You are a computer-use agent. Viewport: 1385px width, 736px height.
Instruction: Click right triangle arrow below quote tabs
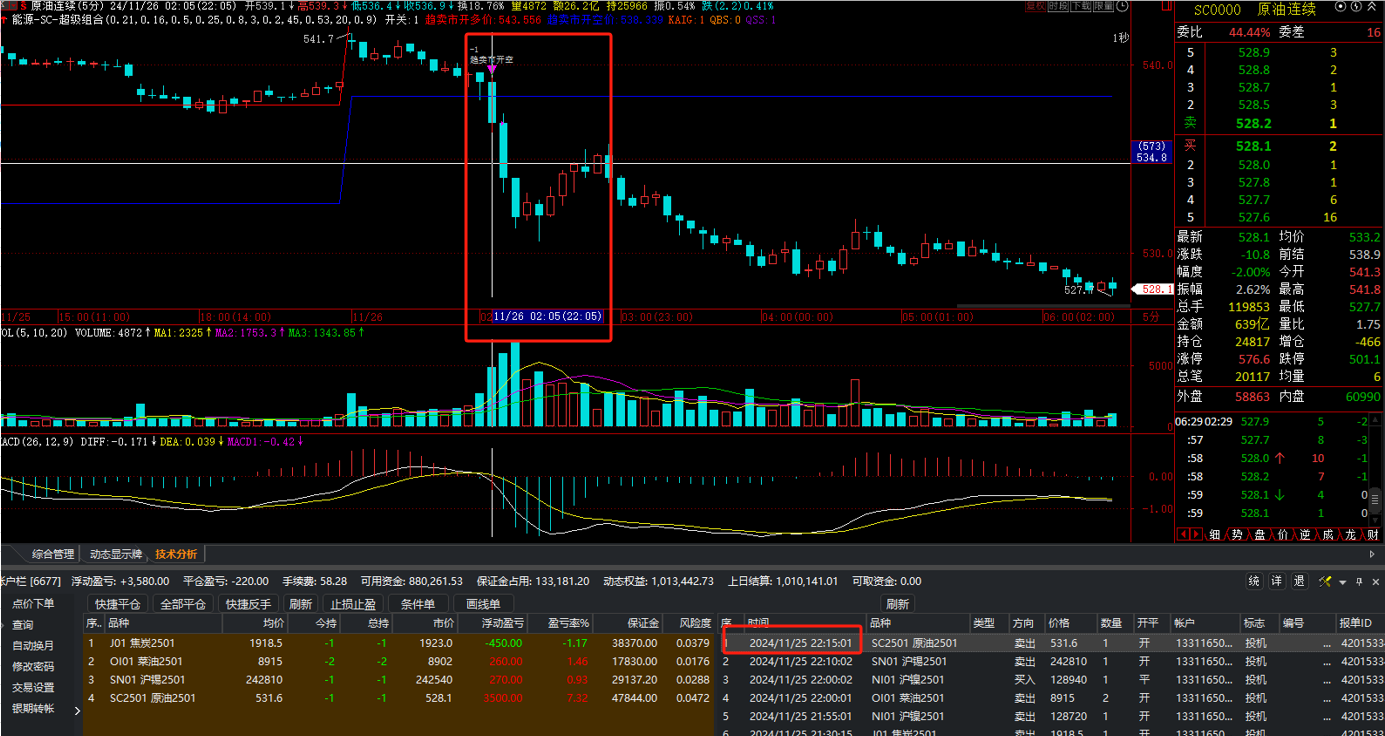[1372, 554]
